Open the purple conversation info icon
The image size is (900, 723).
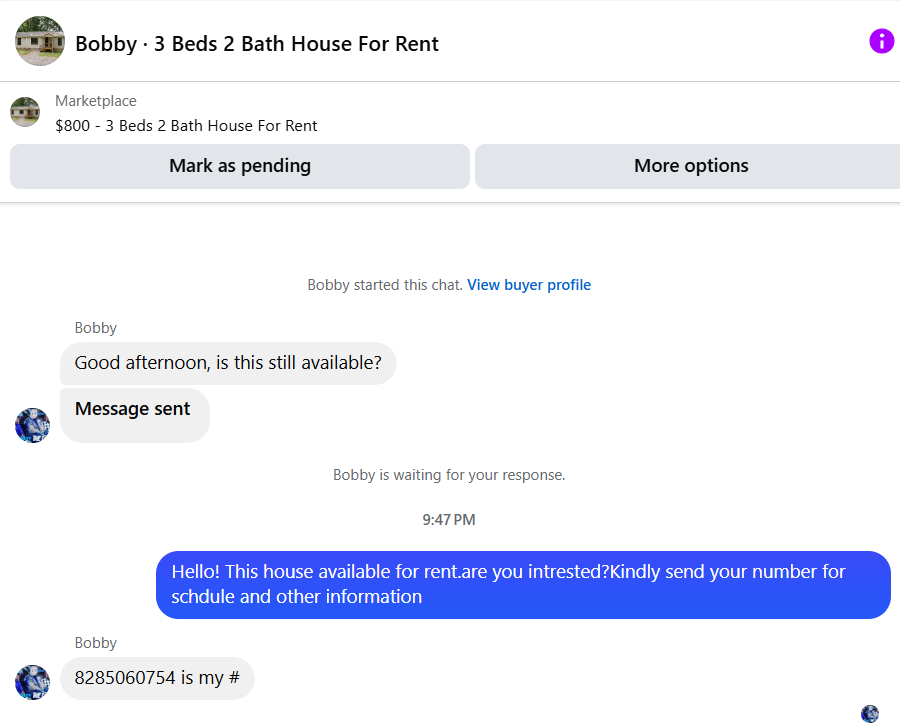point(881,41)
